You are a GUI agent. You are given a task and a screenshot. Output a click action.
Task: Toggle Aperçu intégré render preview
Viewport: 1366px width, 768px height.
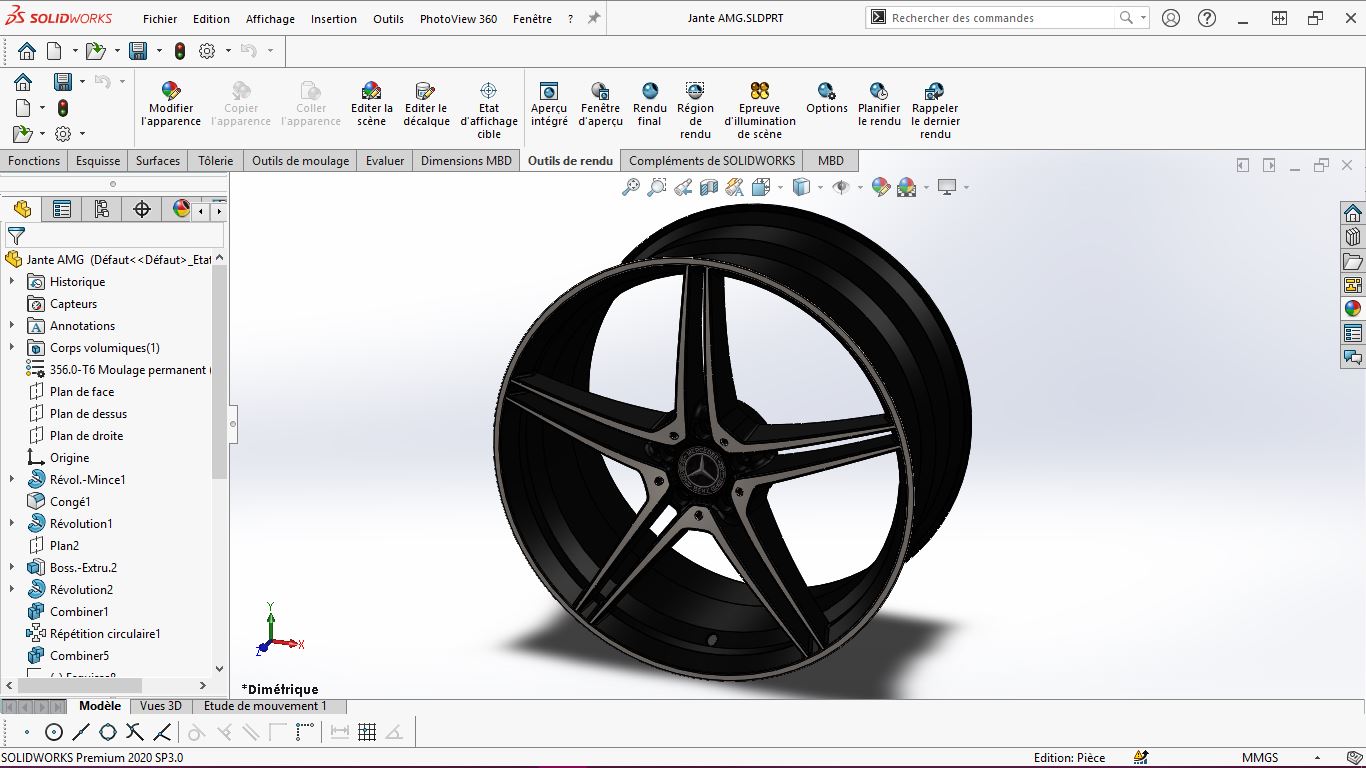click(549, 104)
